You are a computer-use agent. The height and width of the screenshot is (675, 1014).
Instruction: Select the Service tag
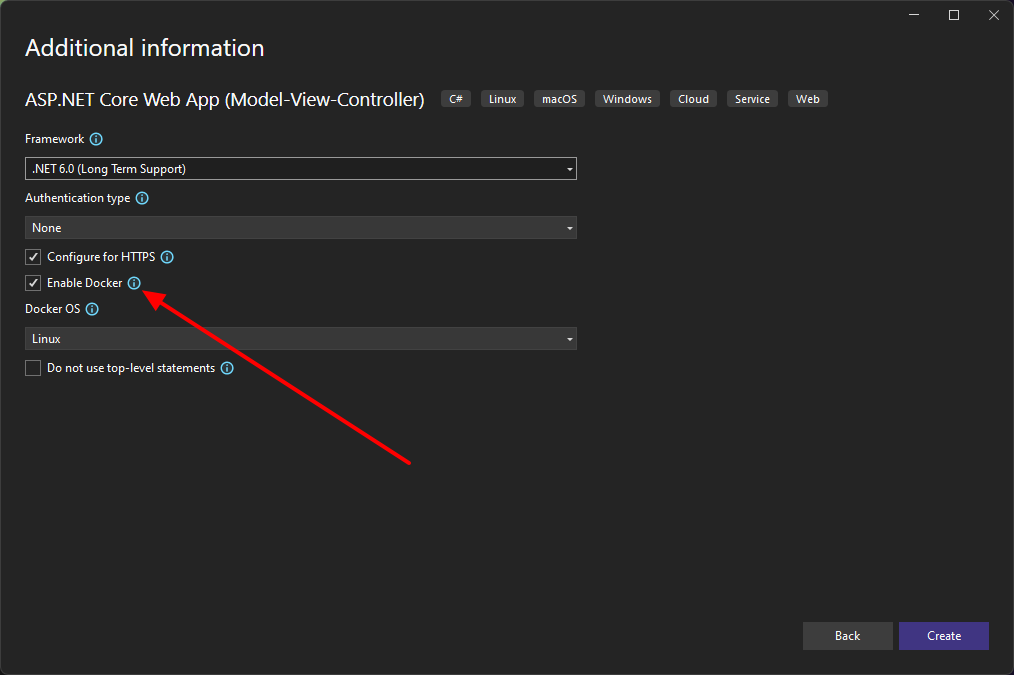752,99
